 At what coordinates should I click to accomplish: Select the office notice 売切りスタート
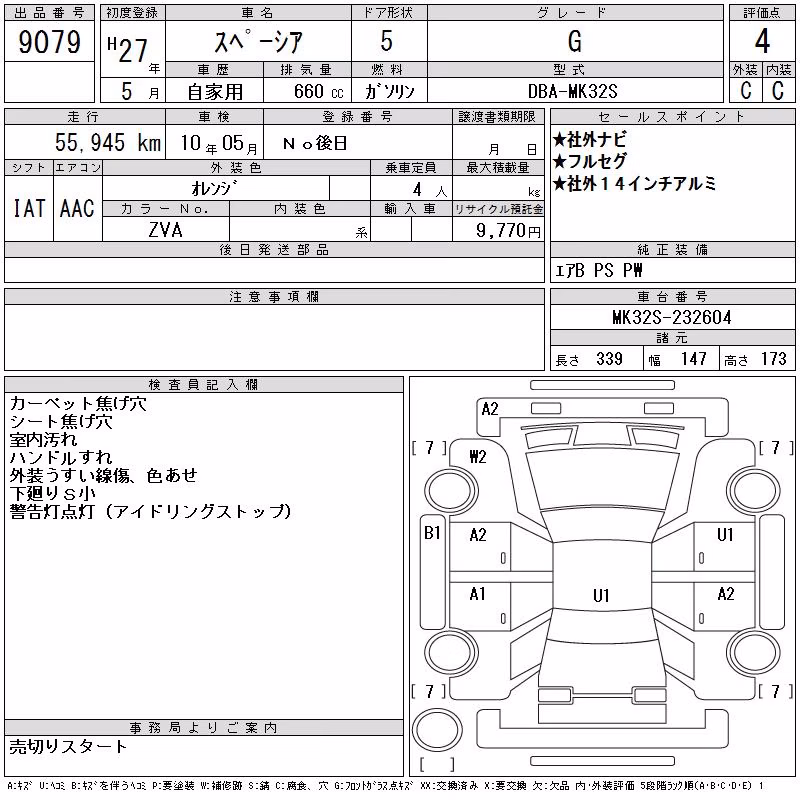pyautogui.click(x=68, y=746)
